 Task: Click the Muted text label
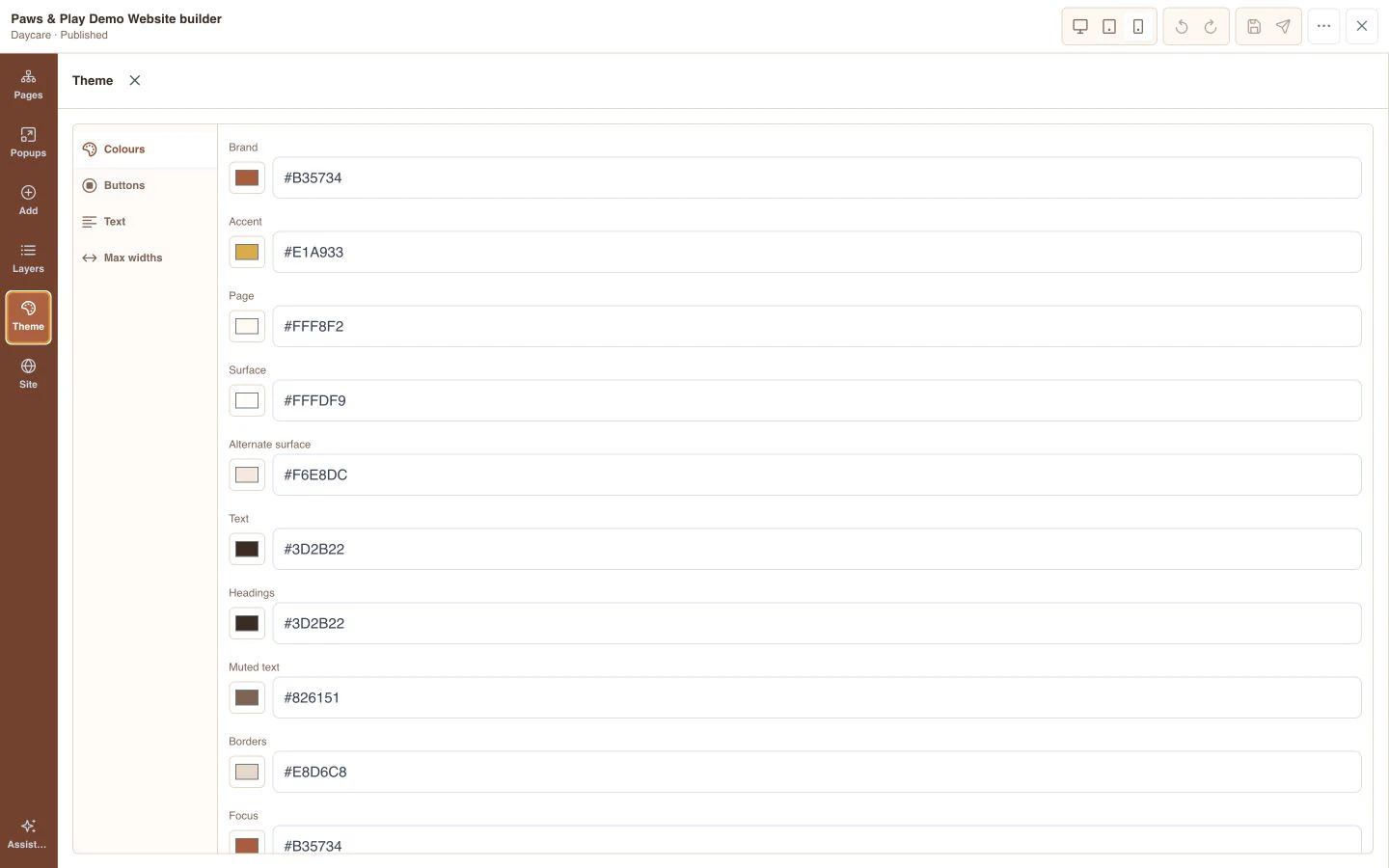click(254, 667)
